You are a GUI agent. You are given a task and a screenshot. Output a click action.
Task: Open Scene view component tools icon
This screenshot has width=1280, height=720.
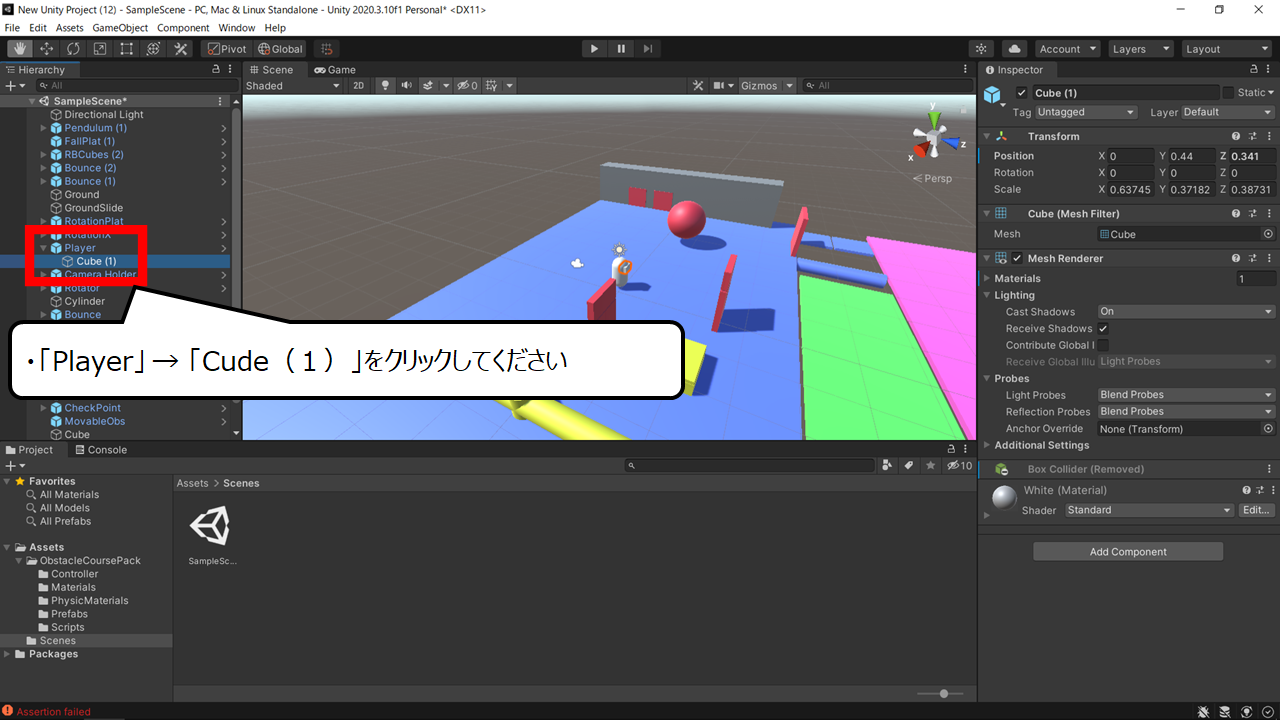(699, 86)
